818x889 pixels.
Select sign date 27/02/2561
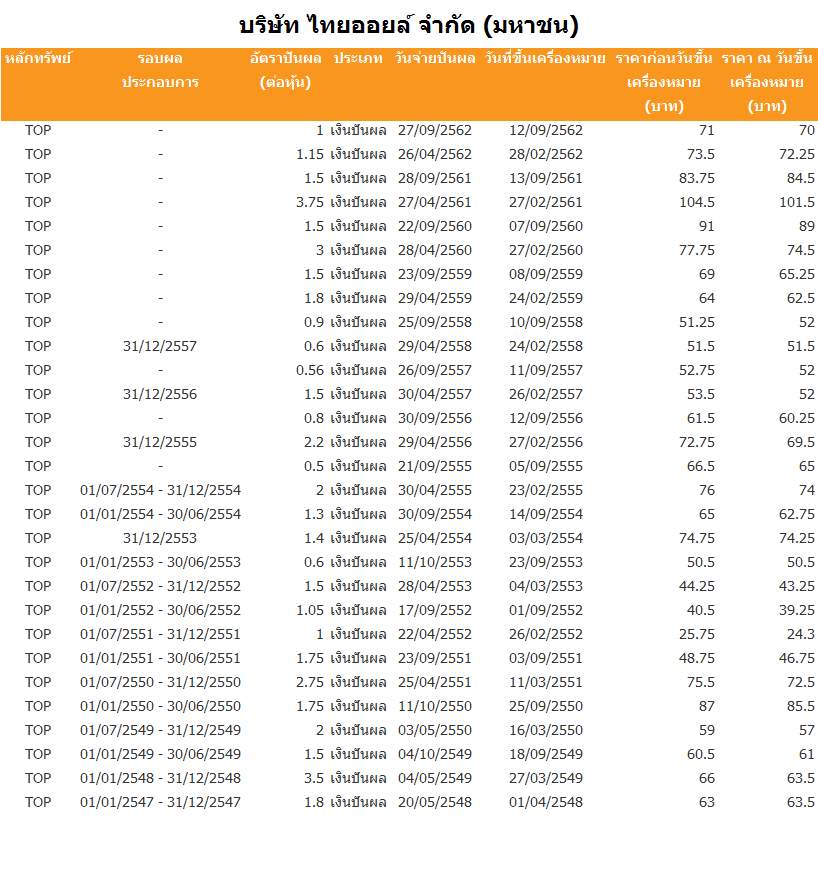point(546,202)
